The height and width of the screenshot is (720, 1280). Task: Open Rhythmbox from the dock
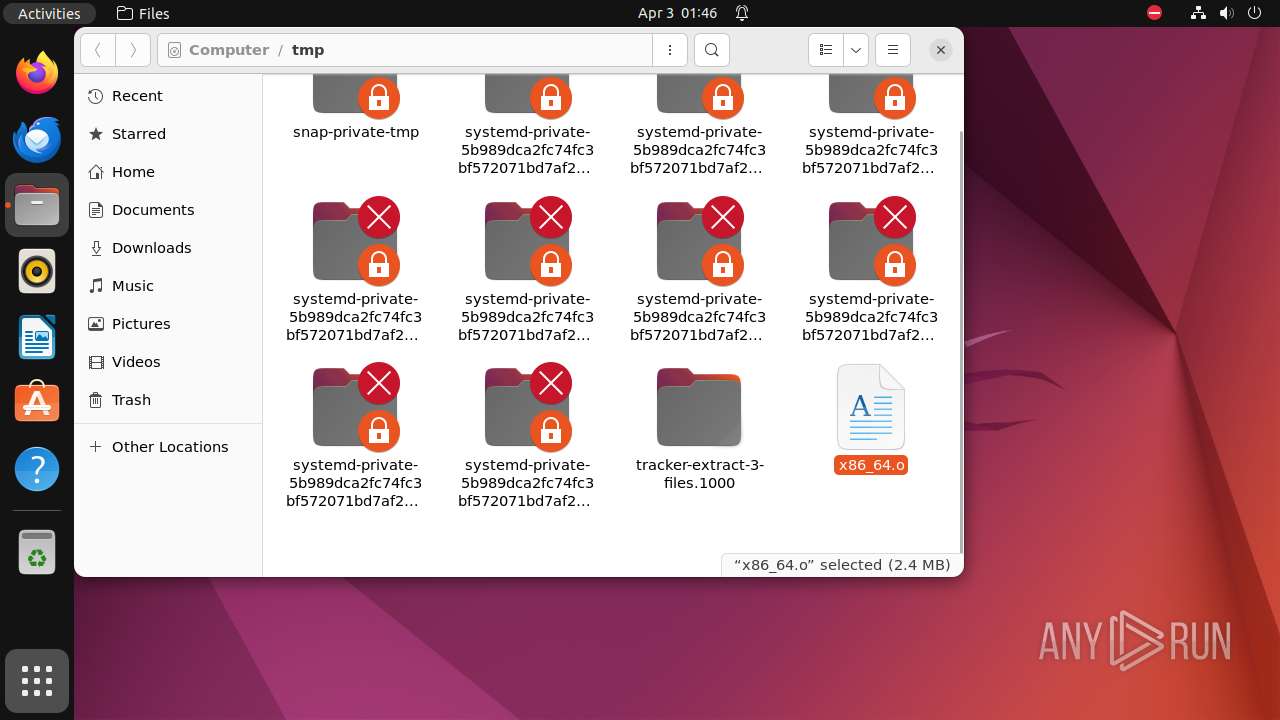pyautogui.click(x=37, y=271)
